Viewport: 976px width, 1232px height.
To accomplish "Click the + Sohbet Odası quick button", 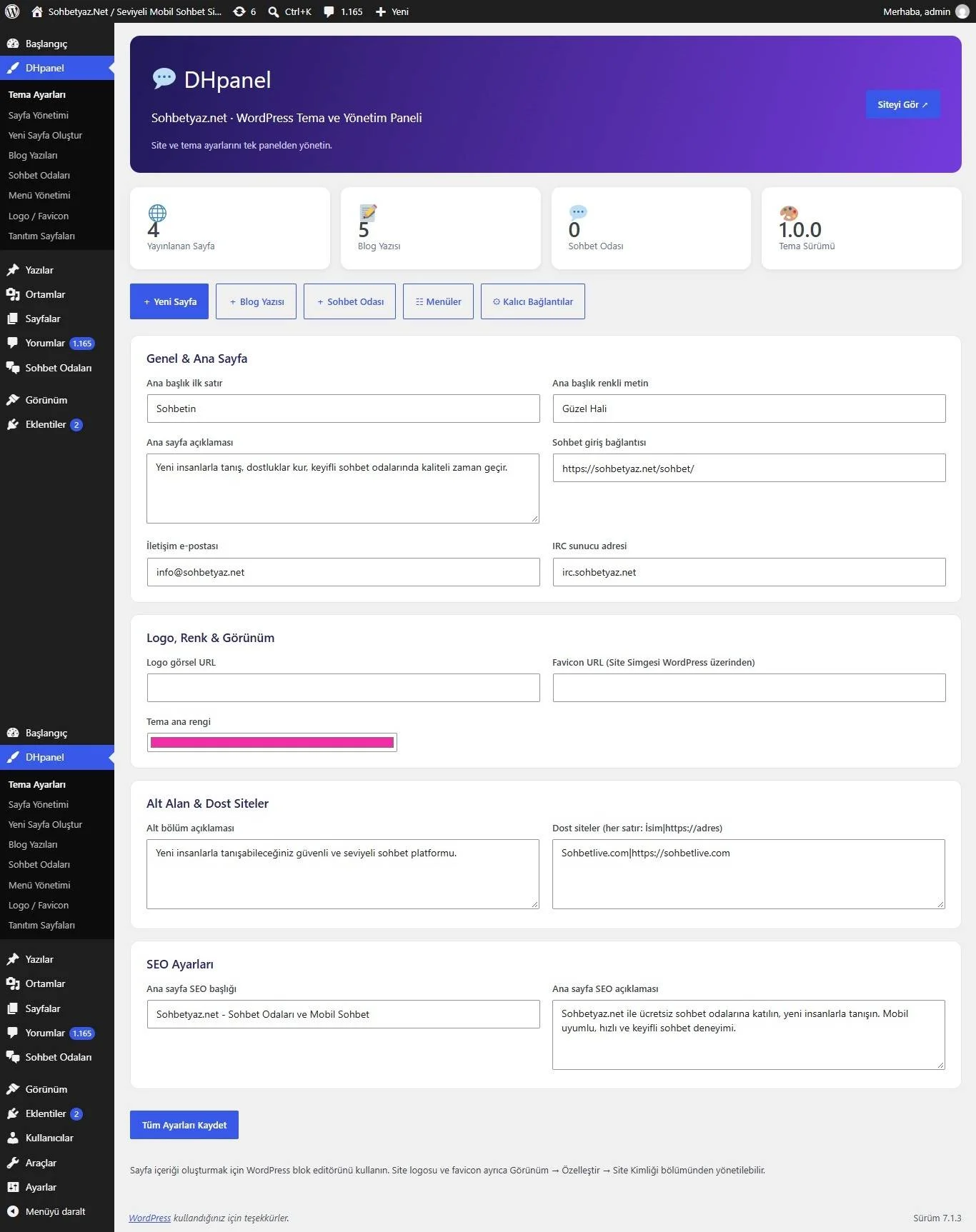I will click(349, 301).
